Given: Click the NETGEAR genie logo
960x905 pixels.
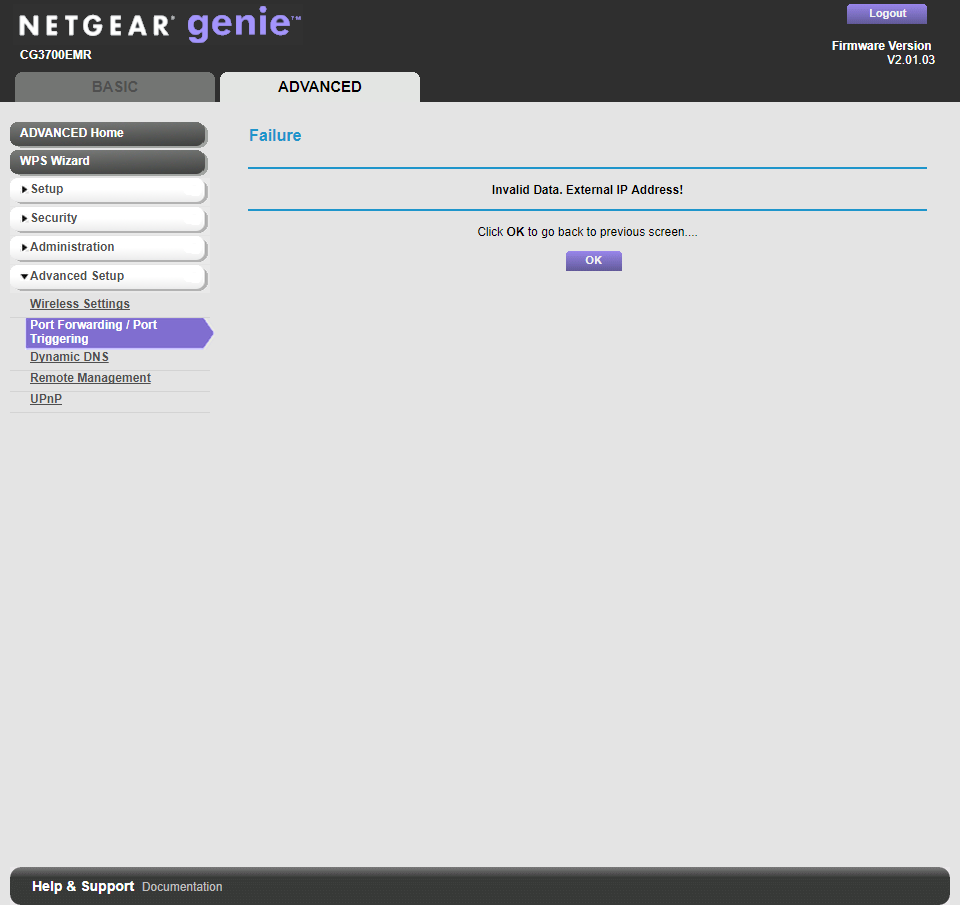Looking at the screenshot, I should tap(160, 25).
